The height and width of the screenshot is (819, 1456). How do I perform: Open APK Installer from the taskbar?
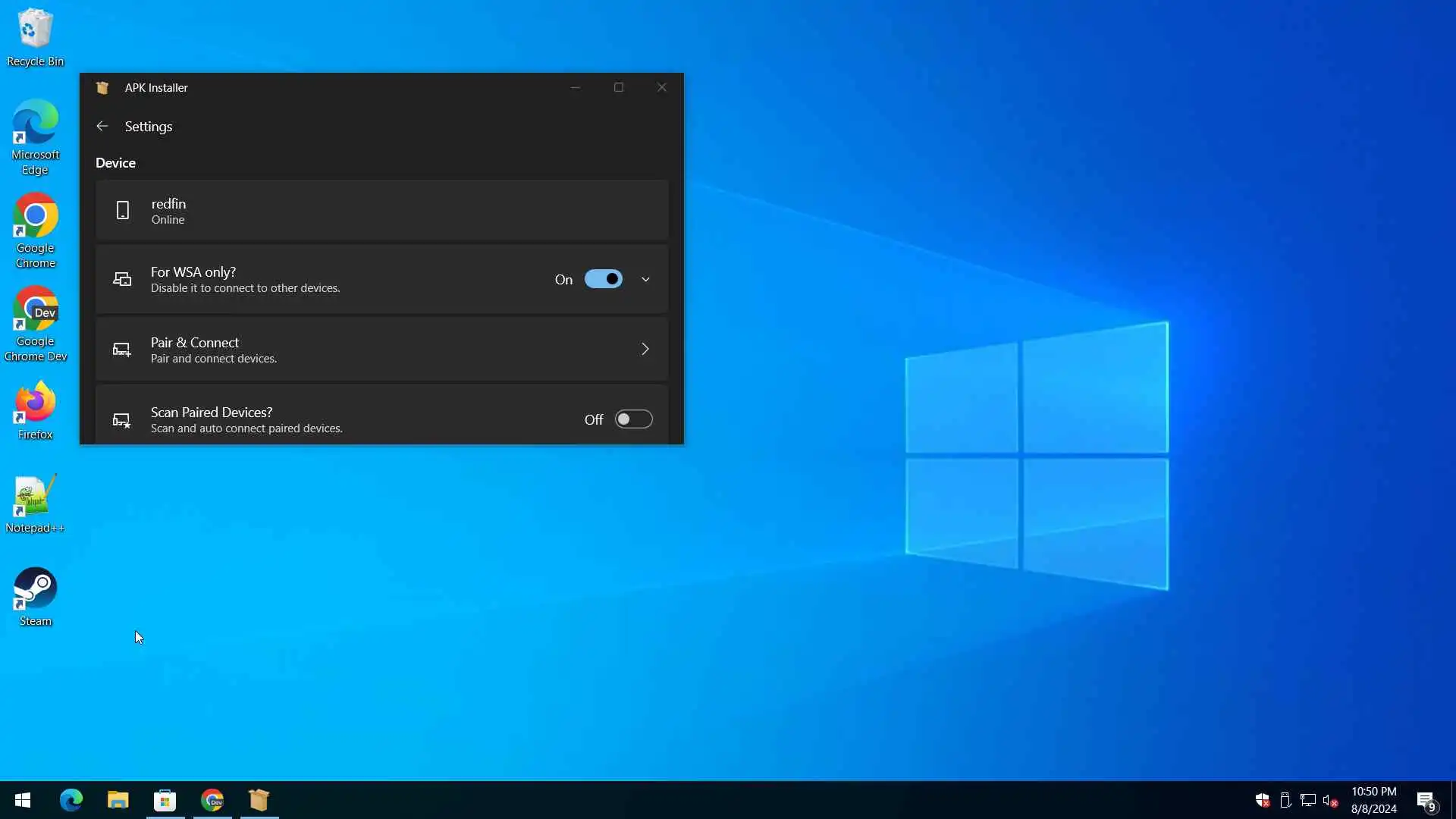pyautogui.click(x=259, y=800)
